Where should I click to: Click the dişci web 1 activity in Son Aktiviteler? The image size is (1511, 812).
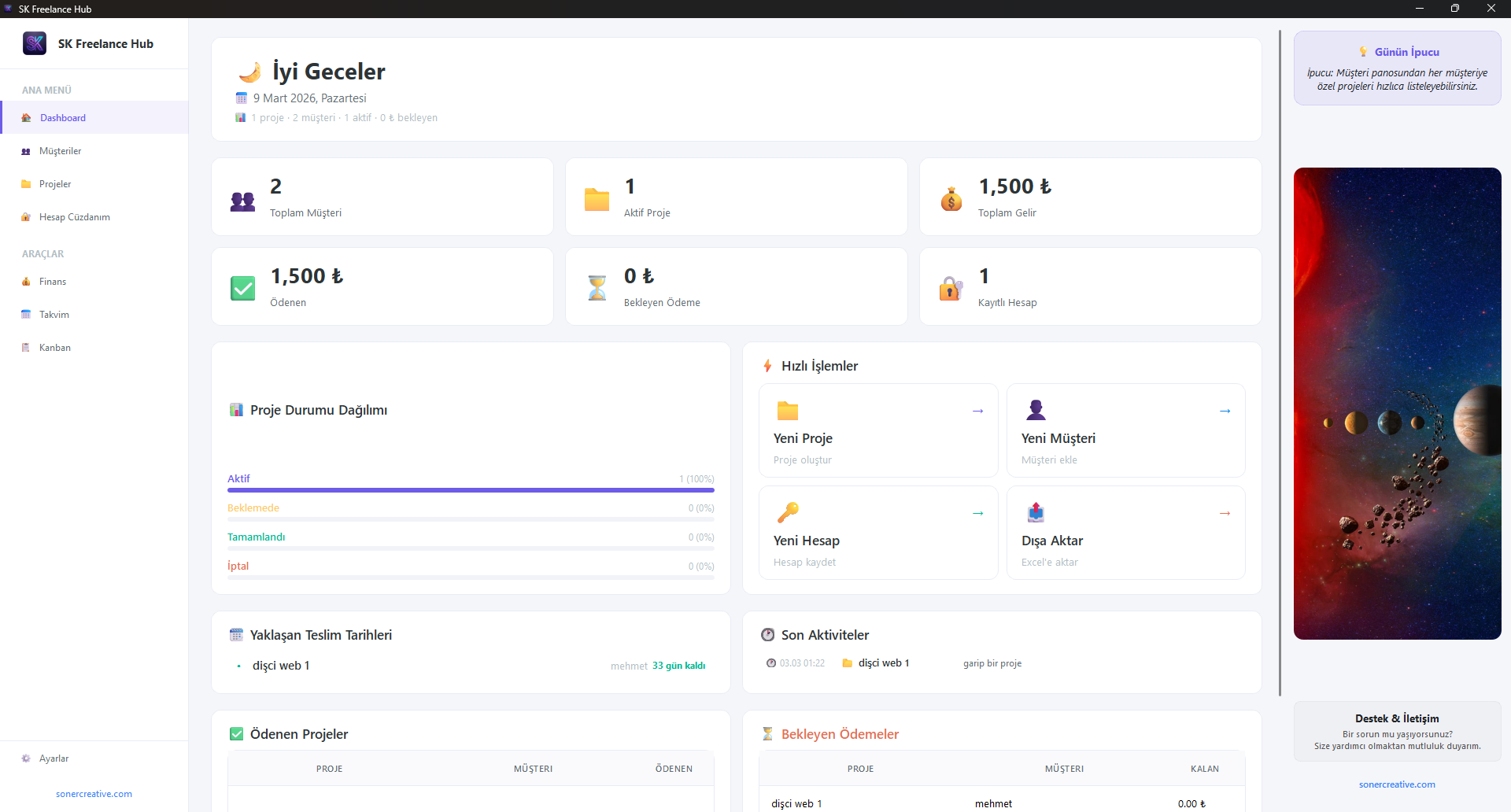(x=883, y=663)
